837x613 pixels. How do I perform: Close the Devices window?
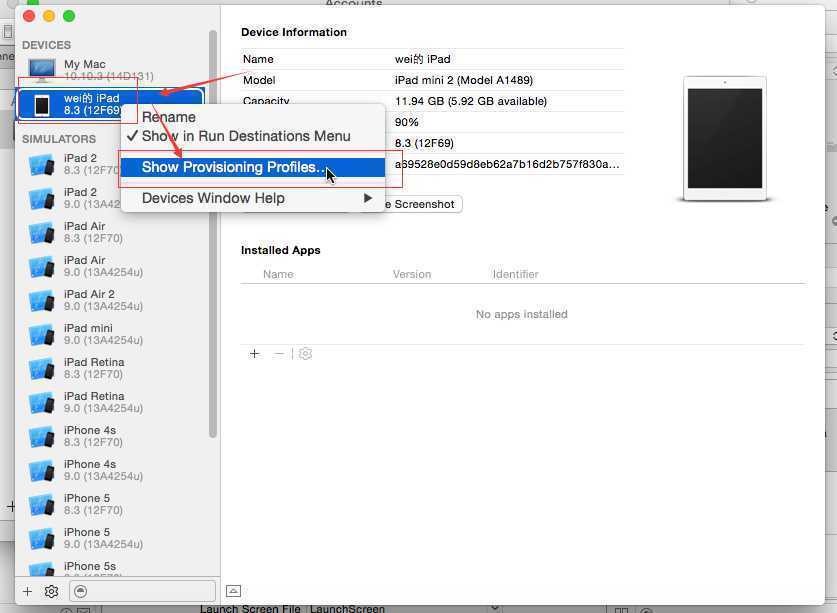pyautogui.click(x=29, y=16)
